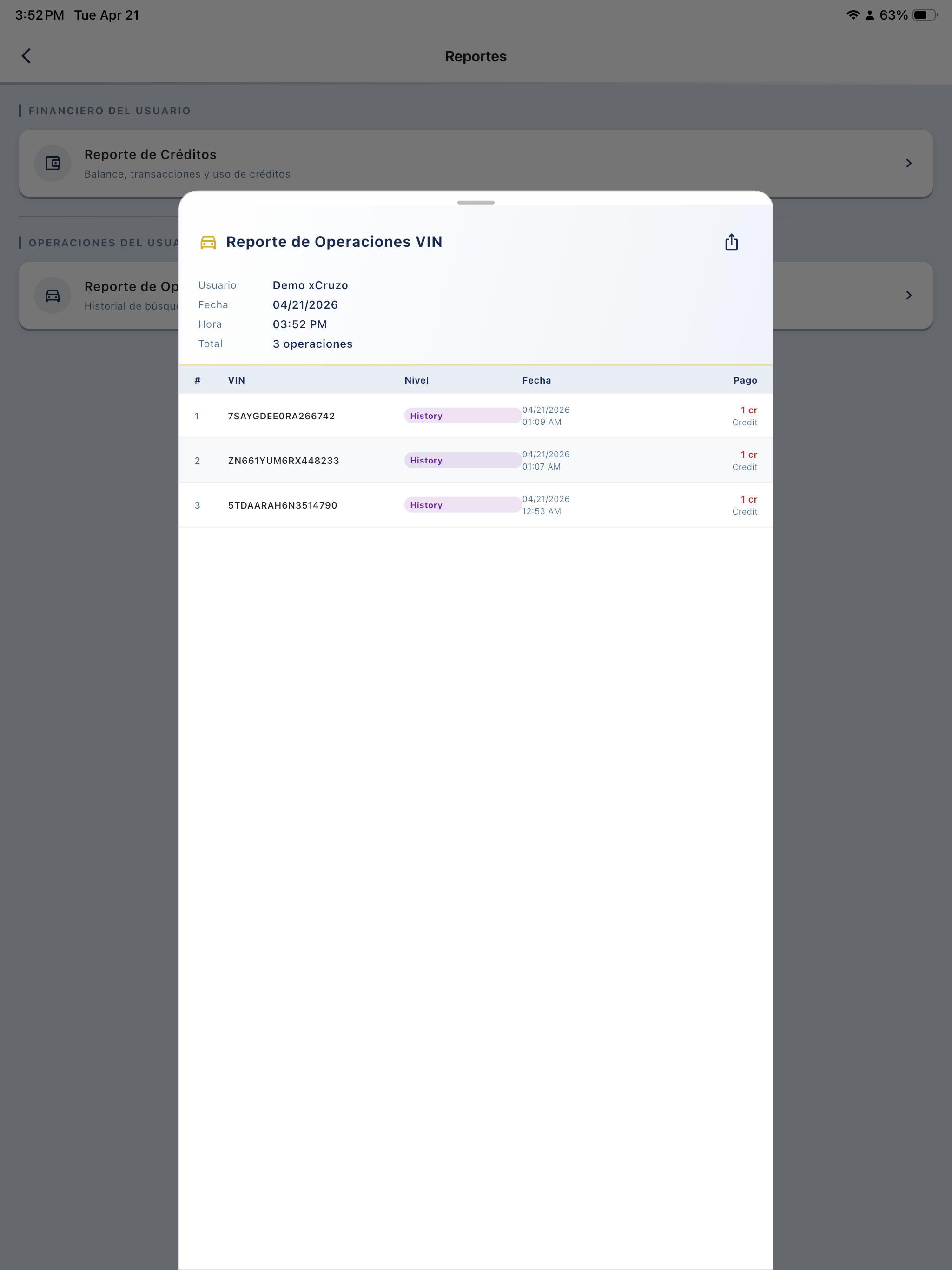Open the Wi-Fi status icon
952x1270 pixels.
(x=853, y=15)
